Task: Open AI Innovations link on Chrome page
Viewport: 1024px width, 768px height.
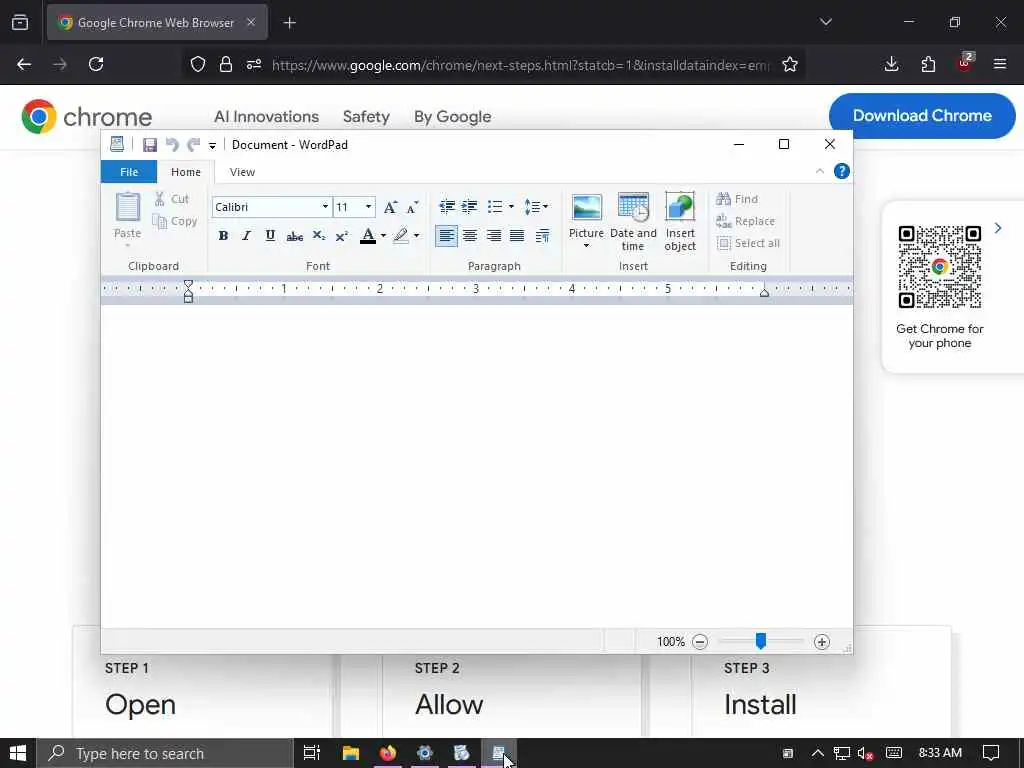Action: click(266, 117)
